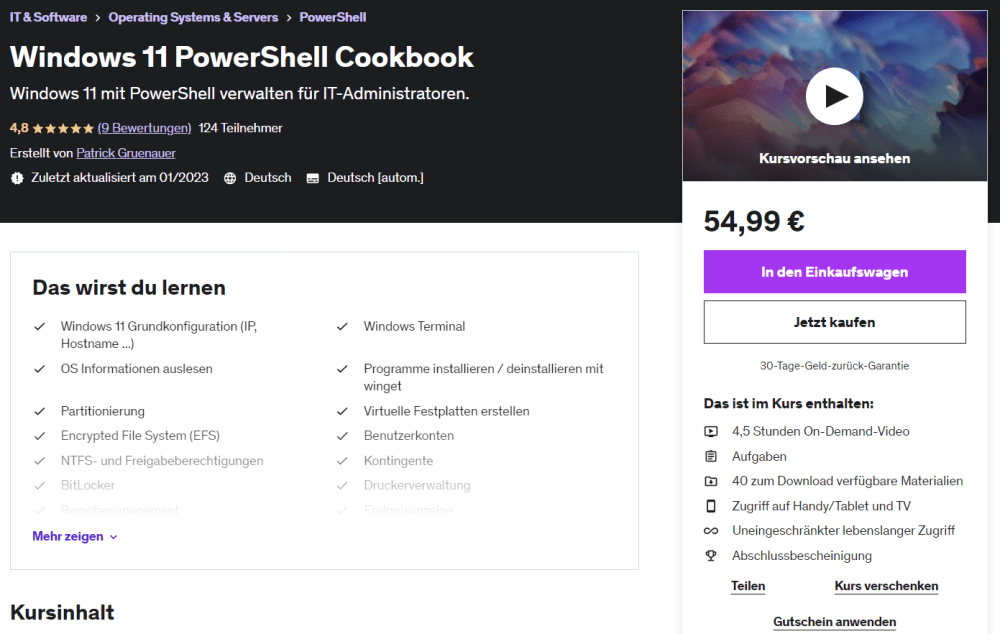This screenshot has height=634, width=1000.
Task: Go to the PowerShell breadcrumb category
Action: [x=333, y=17]
